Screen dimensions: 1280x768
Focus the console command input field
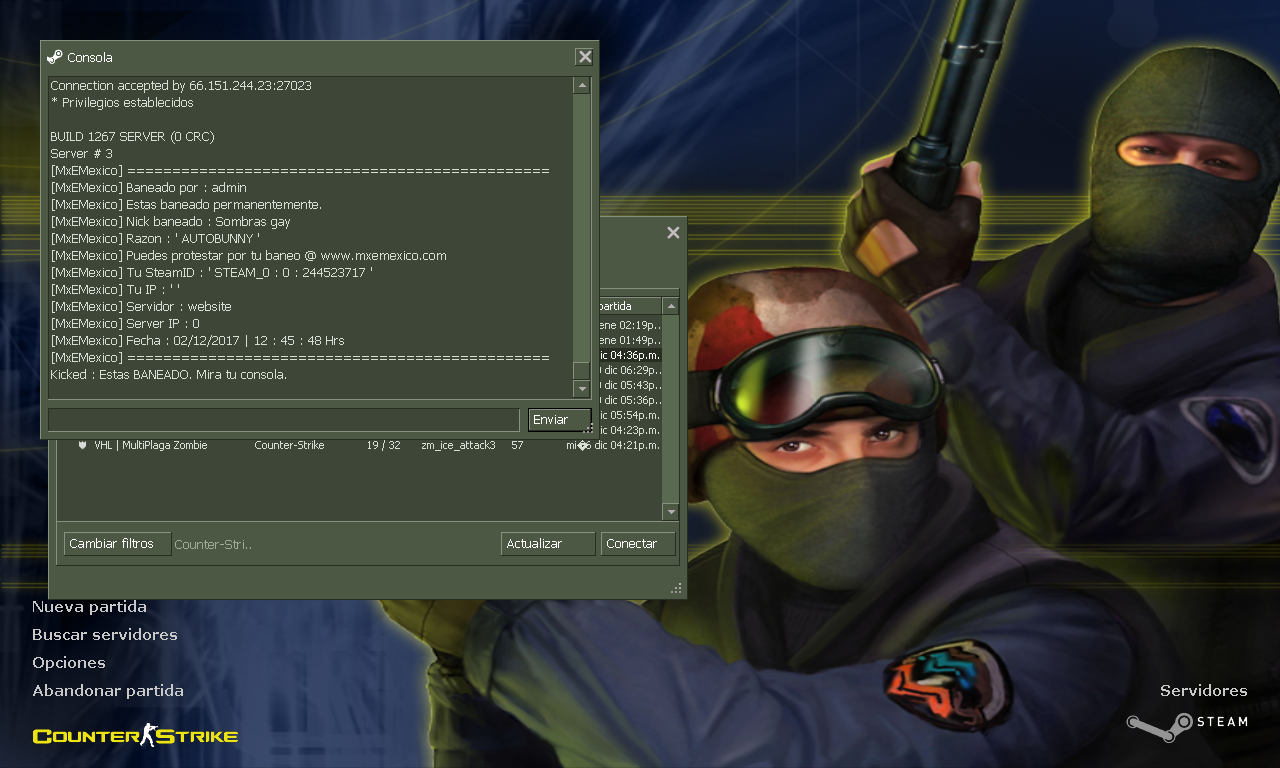(x=285, y=419)
